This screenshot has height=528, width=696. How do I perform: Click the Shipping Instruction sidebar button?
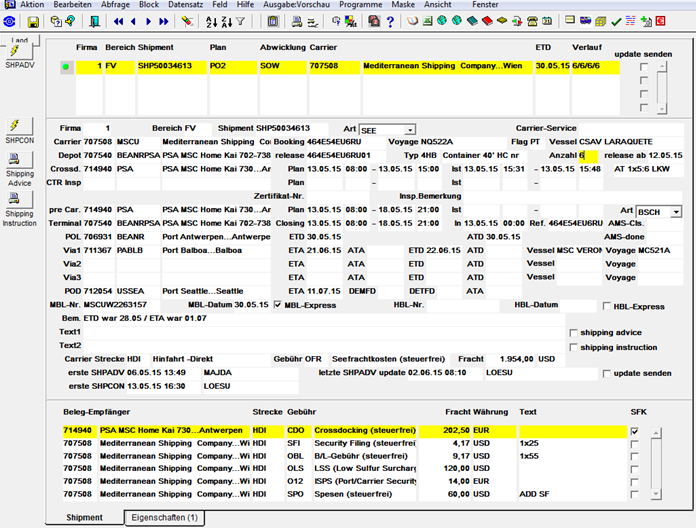click(x=20, y=199)
